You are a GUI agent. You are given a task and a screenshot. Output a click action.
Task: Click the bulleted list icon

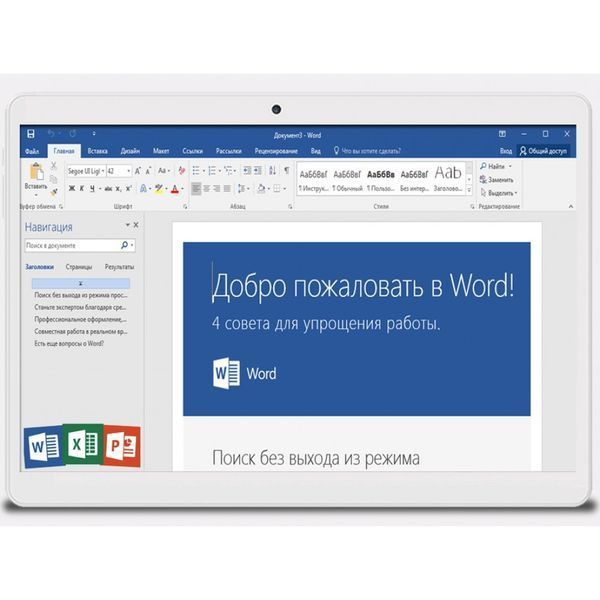pos(196,171)
